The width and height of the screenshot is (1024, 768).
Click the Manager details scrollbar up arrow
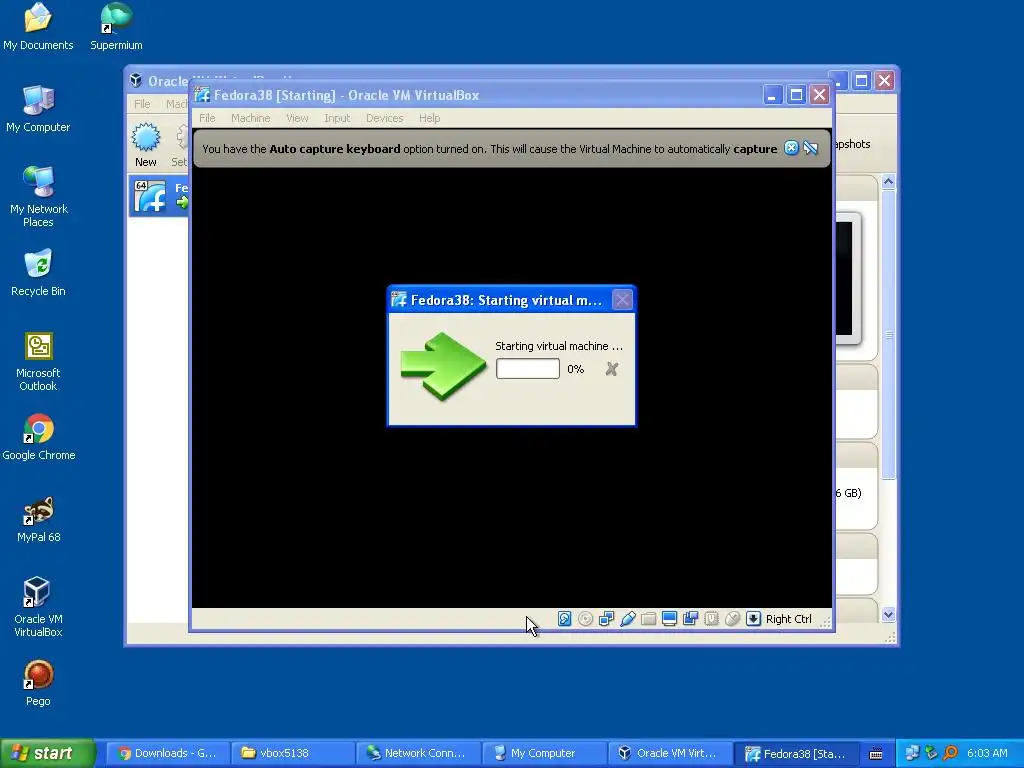pos(888,182)
